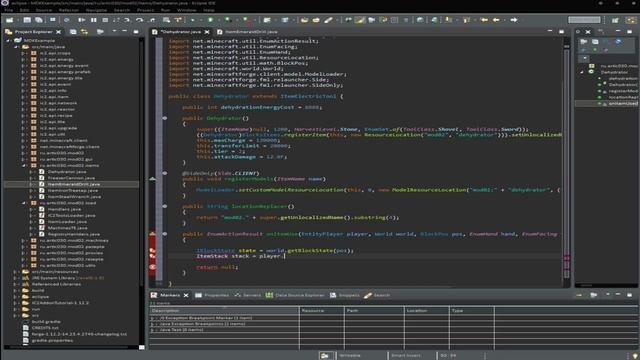
Task: Click the Resume debug toolbar icon
Action: [x=82, y=20]
